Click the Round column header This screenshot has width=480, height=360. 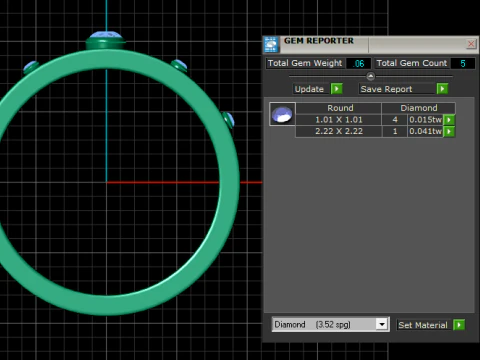[x=339, y=108]
